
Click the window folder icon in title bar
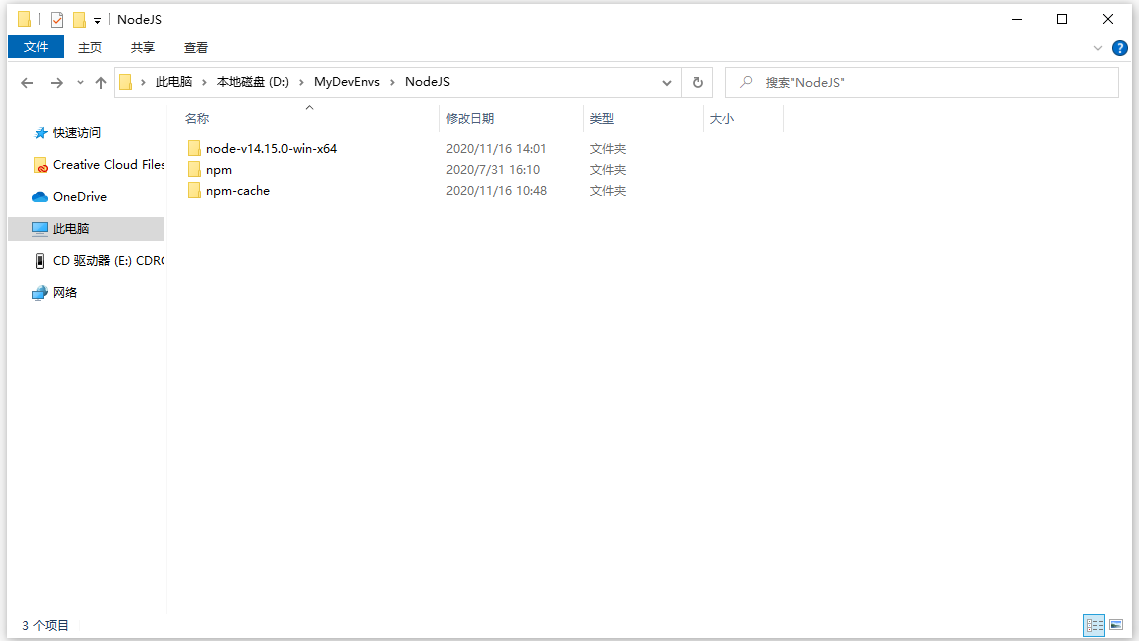[25, 20]
